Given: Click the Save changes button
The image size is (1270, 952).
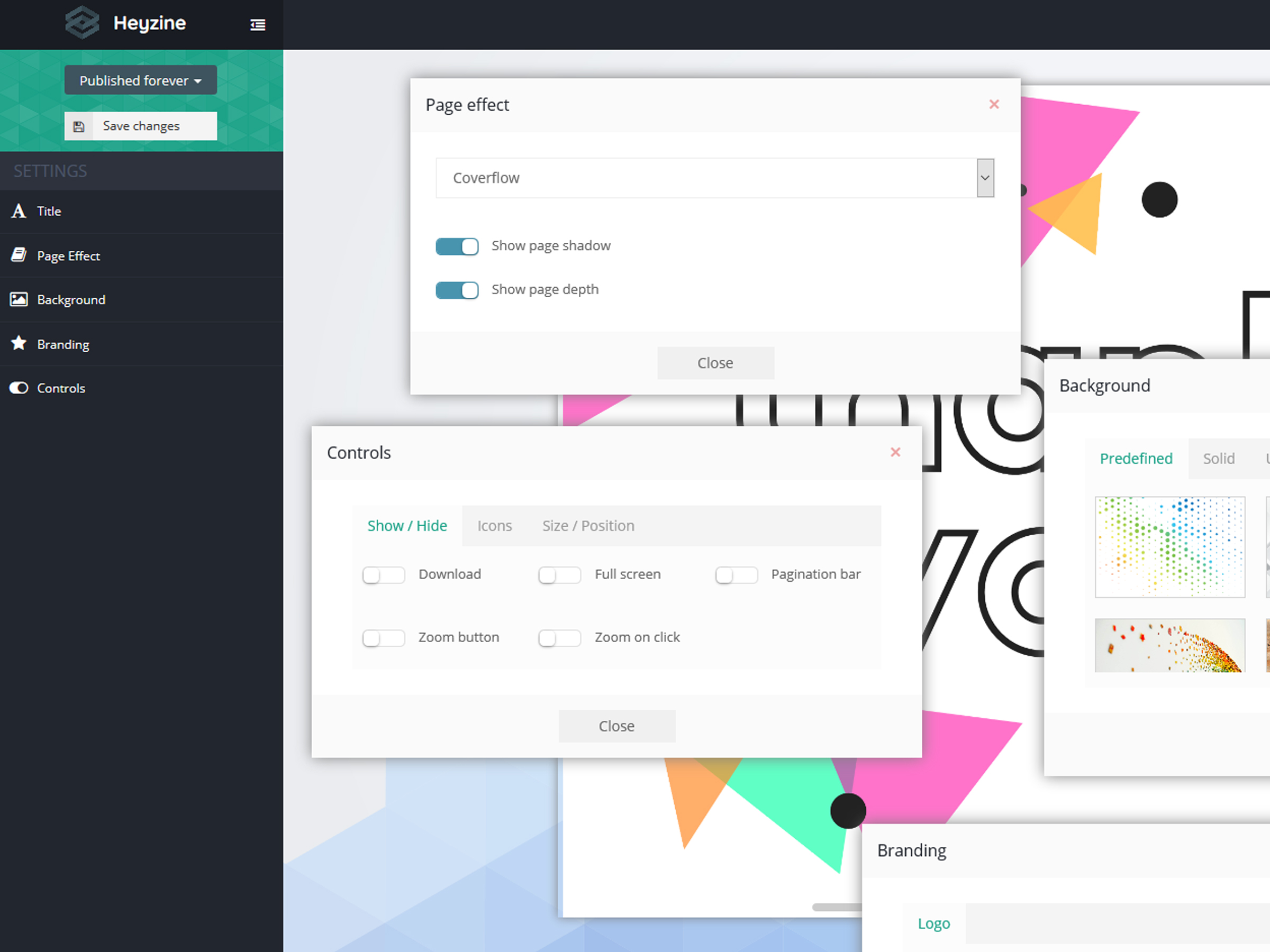Looking at the screenshot, I should click(x=141, y=126).
